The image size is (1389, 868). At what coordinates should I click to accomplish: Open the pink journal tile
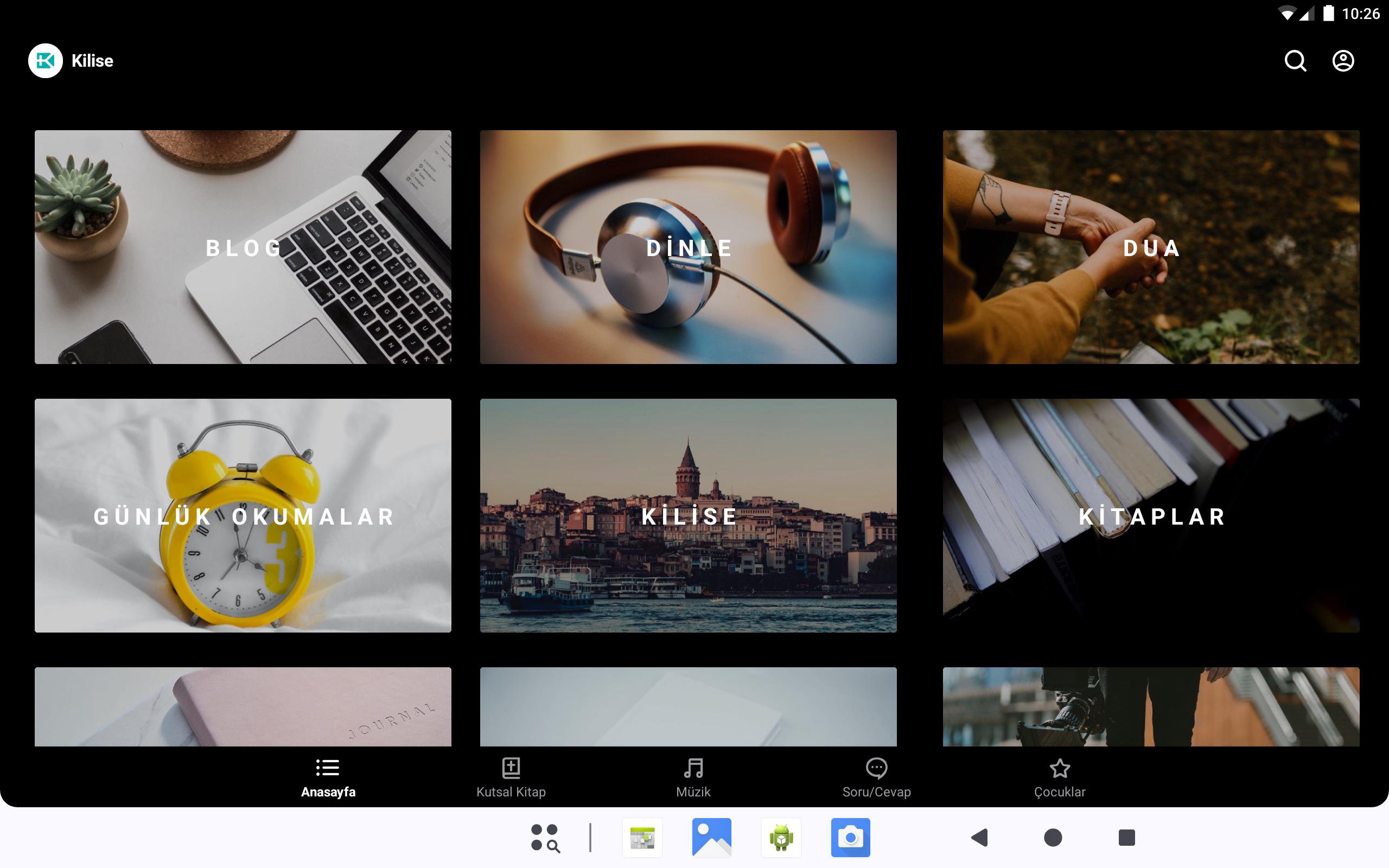[x=243, y=706]
